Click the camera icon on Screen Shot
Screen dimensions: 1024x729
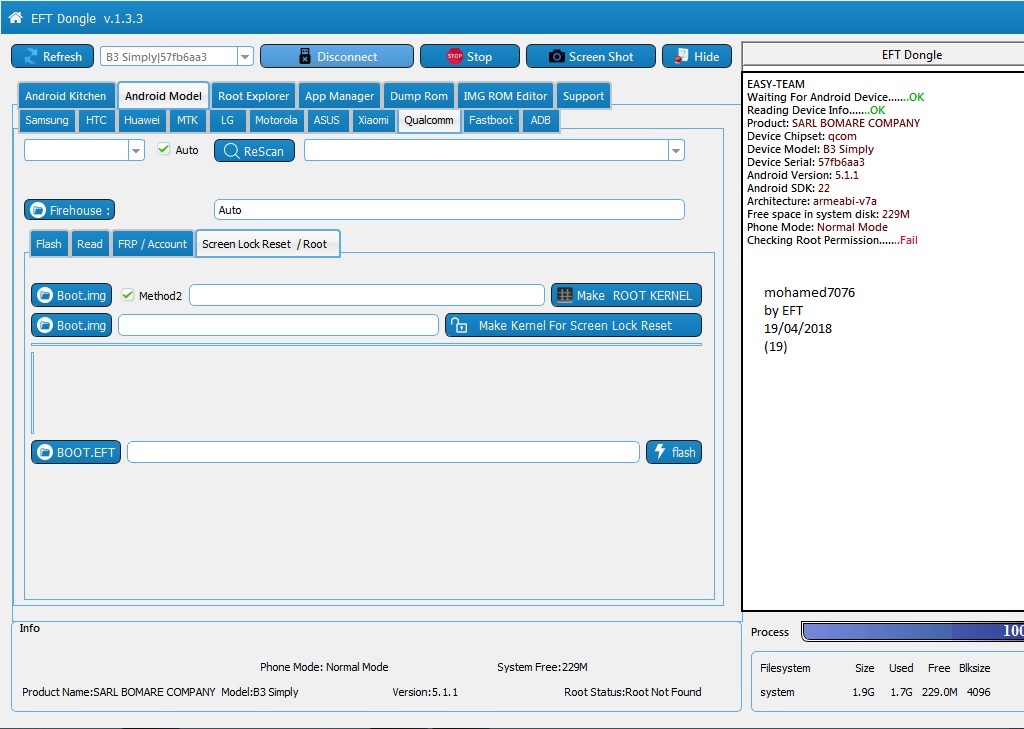556,56
